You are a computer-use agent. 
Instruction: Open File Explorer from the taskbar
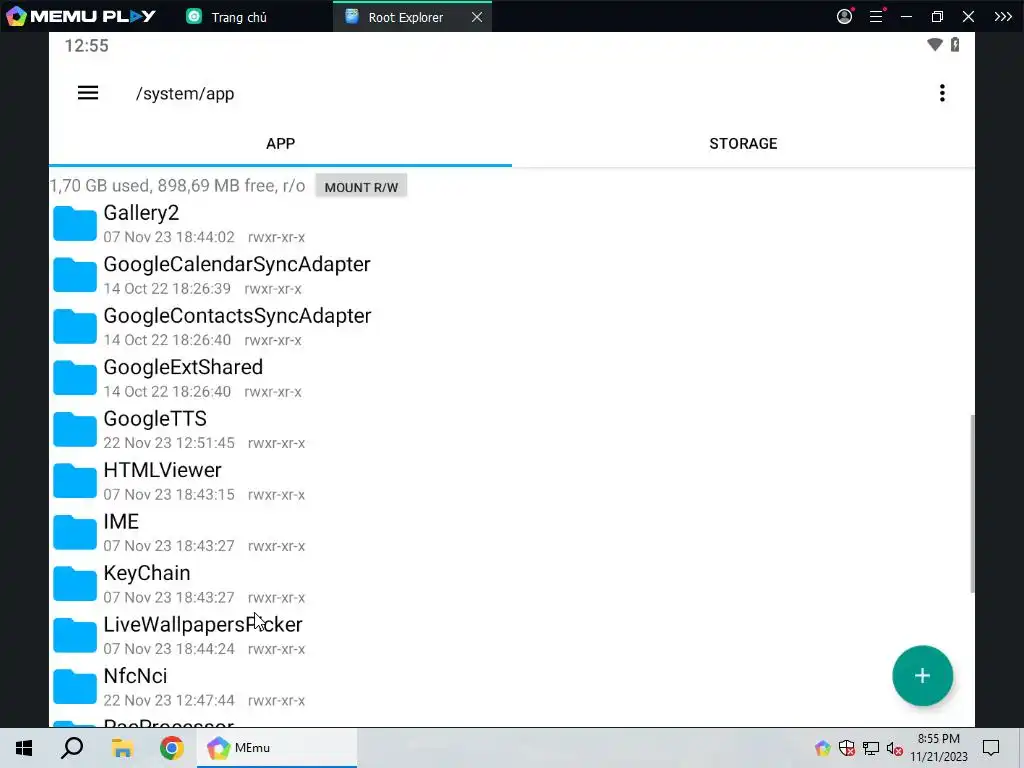click(x=122, y=748)
